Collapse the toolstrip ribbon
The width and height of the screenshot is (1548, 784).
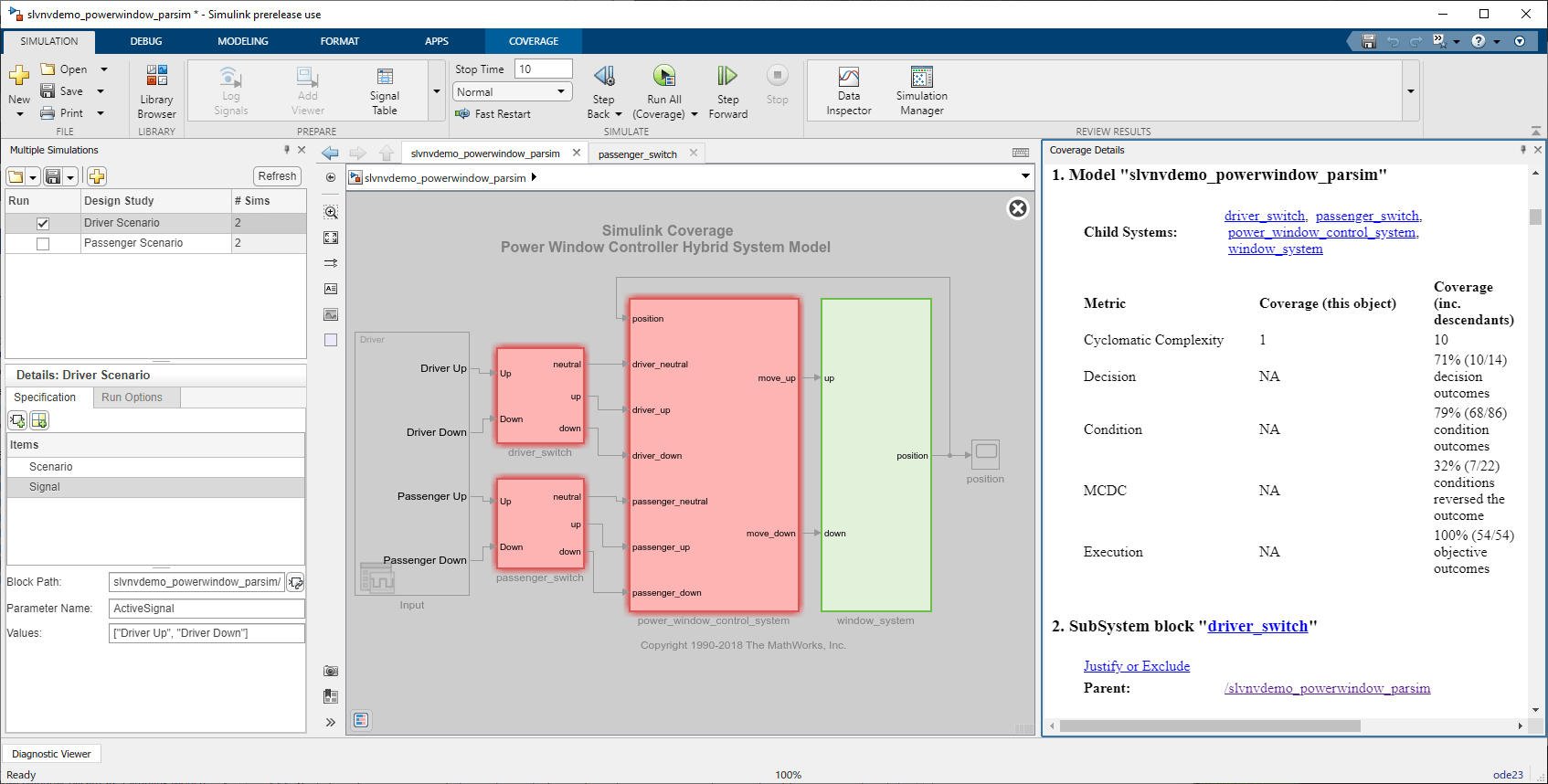[x=1535, y=131]
